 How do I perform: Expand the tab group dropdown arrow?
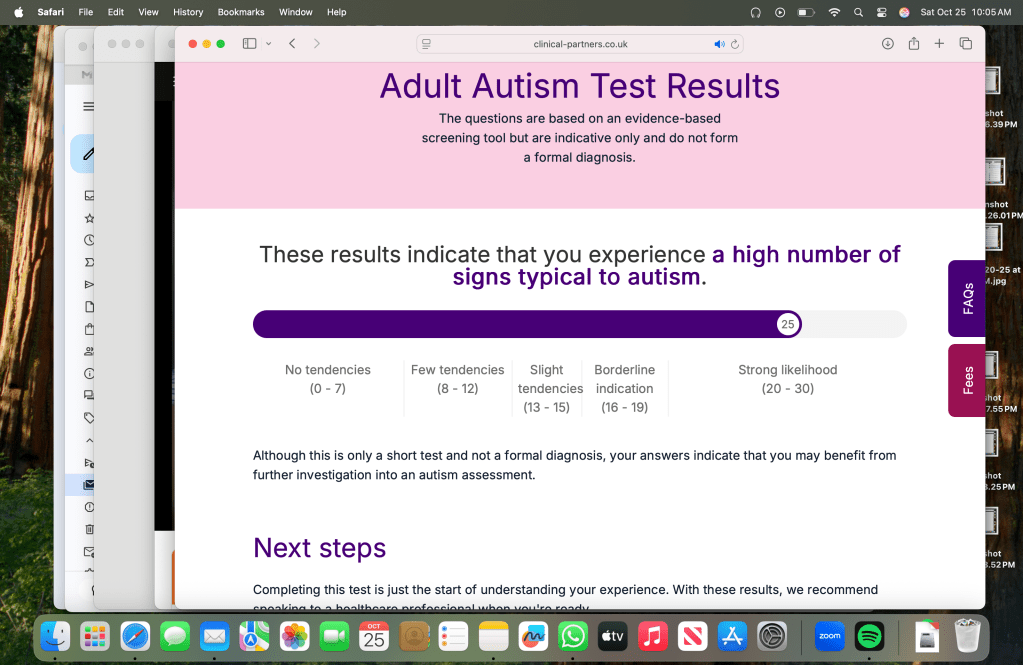coord(268,44)
